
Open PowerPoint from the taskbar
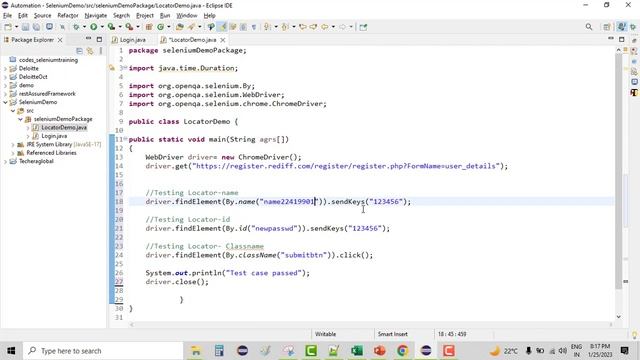(380, 351)
